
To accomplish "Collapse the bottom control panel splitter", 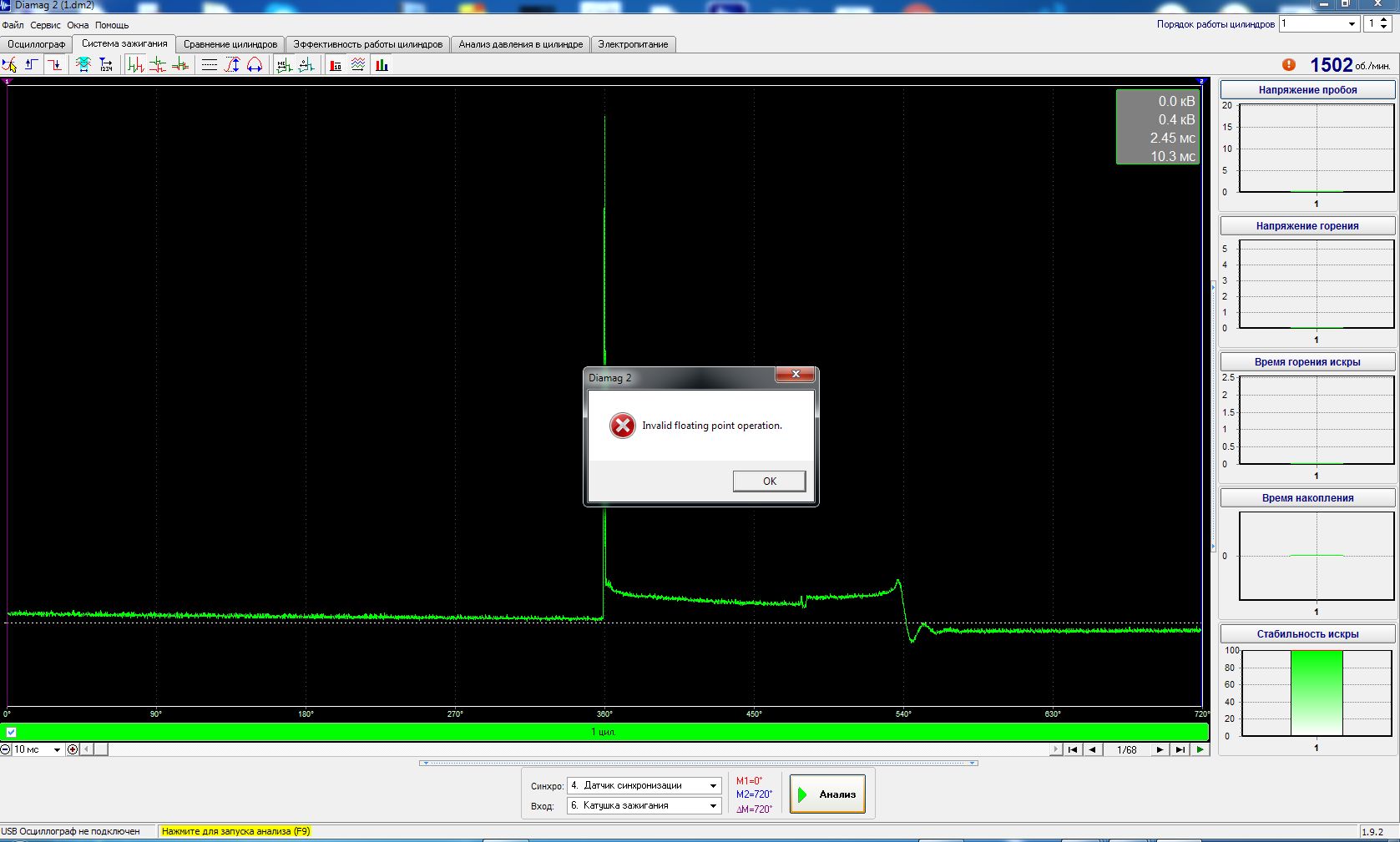I will point(698,763).
